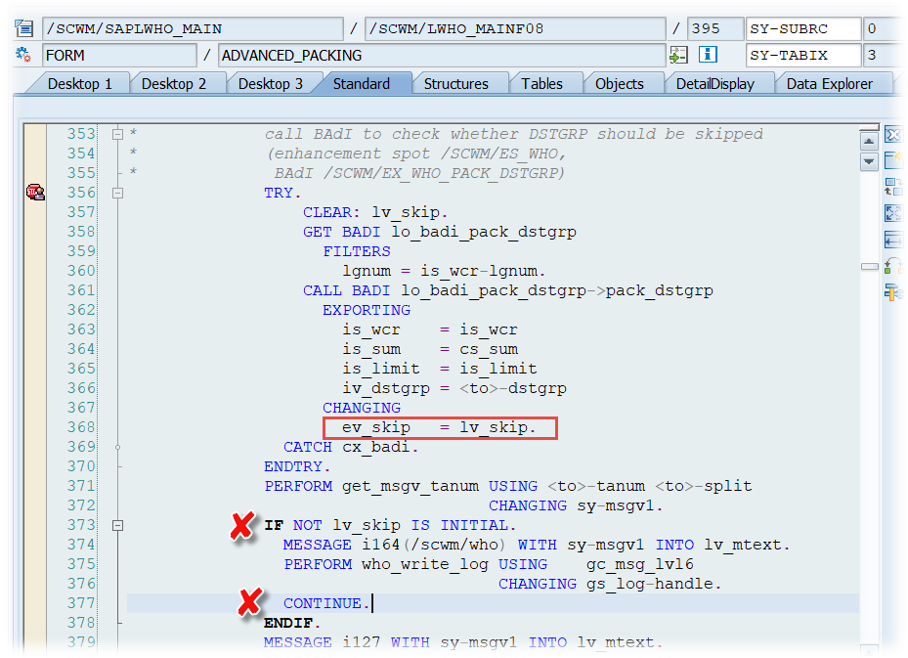Screen dimensions: 908x658
Task: Click the CALL BADI statement on line 361
Action: (508, 291)
